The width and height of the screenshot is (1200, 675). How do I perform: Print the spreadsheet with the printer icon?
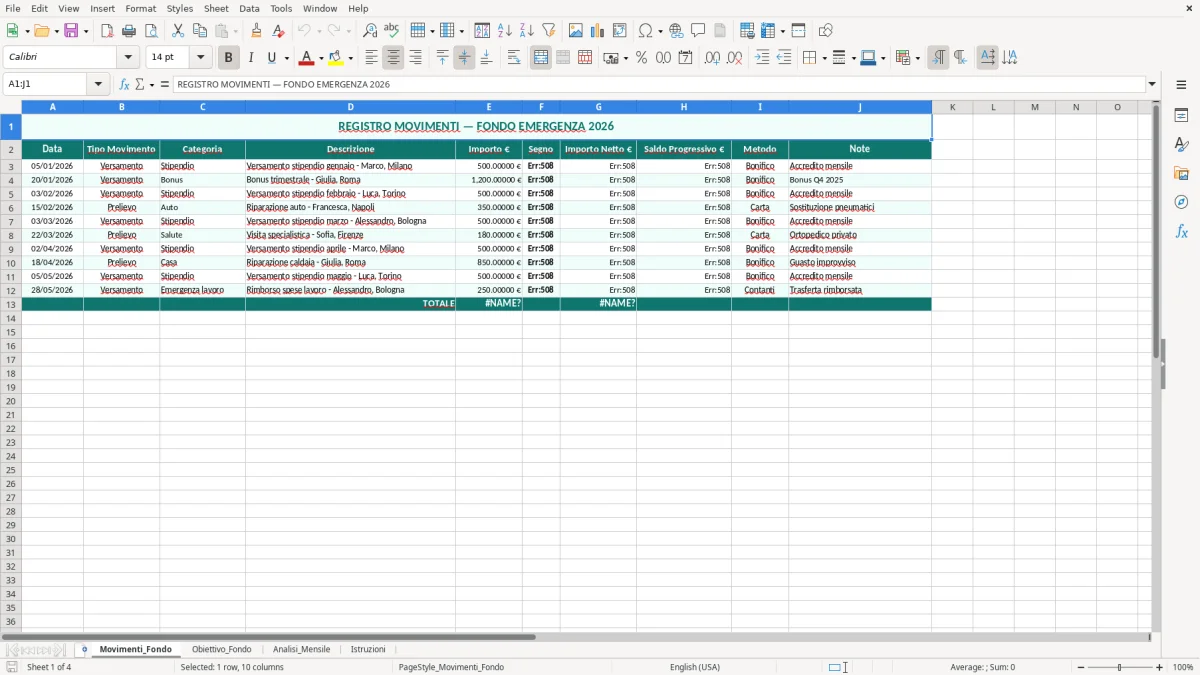[x=129, y=31]
